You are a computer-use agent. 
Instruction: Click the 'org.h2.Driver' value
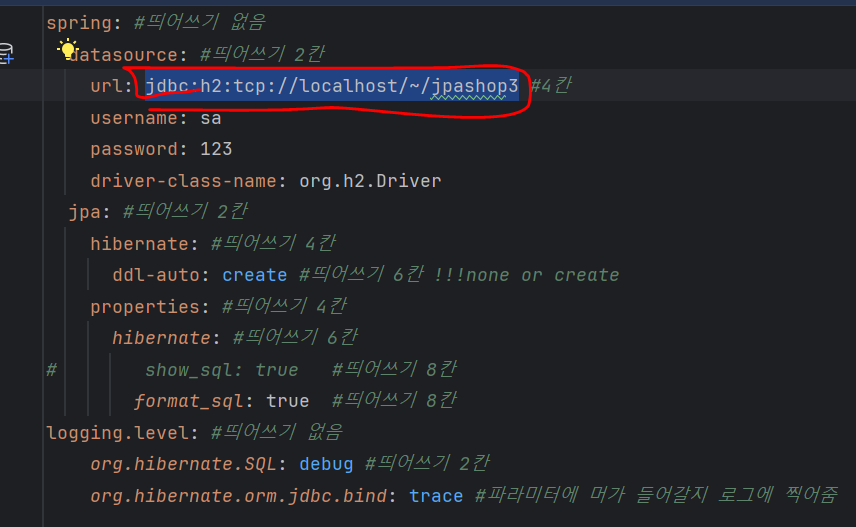point(370,181)
